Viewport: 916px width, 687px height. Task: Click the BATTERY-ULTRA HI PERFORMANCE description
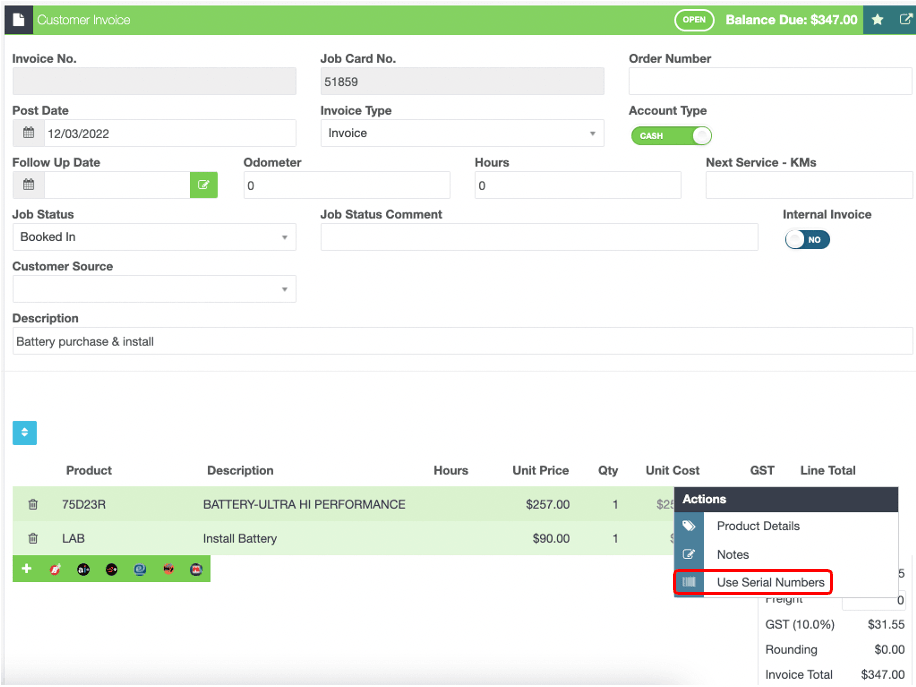click(304, 504)
